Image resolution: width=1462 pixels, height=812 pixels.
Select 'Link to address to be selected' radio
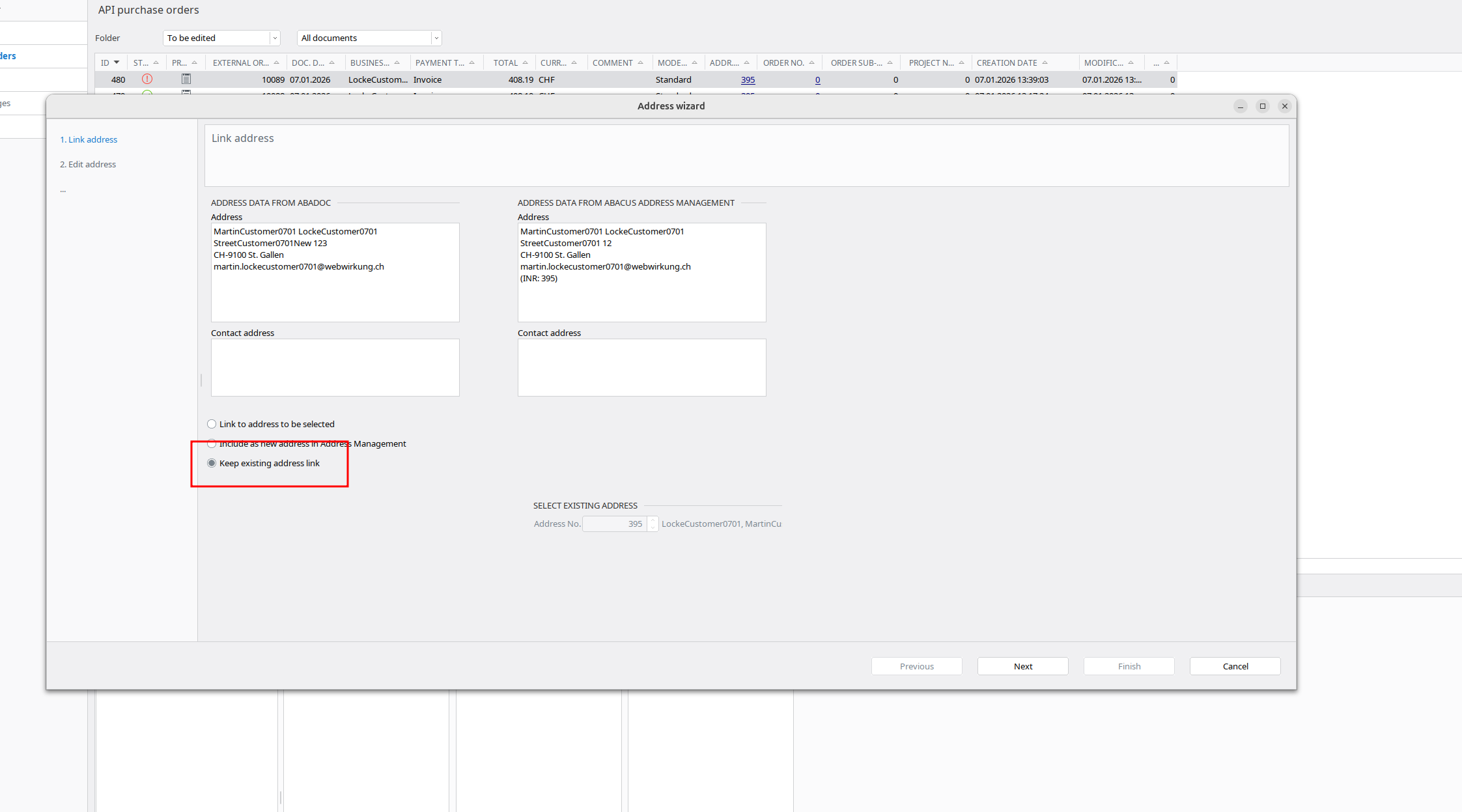tap(212, 424)
